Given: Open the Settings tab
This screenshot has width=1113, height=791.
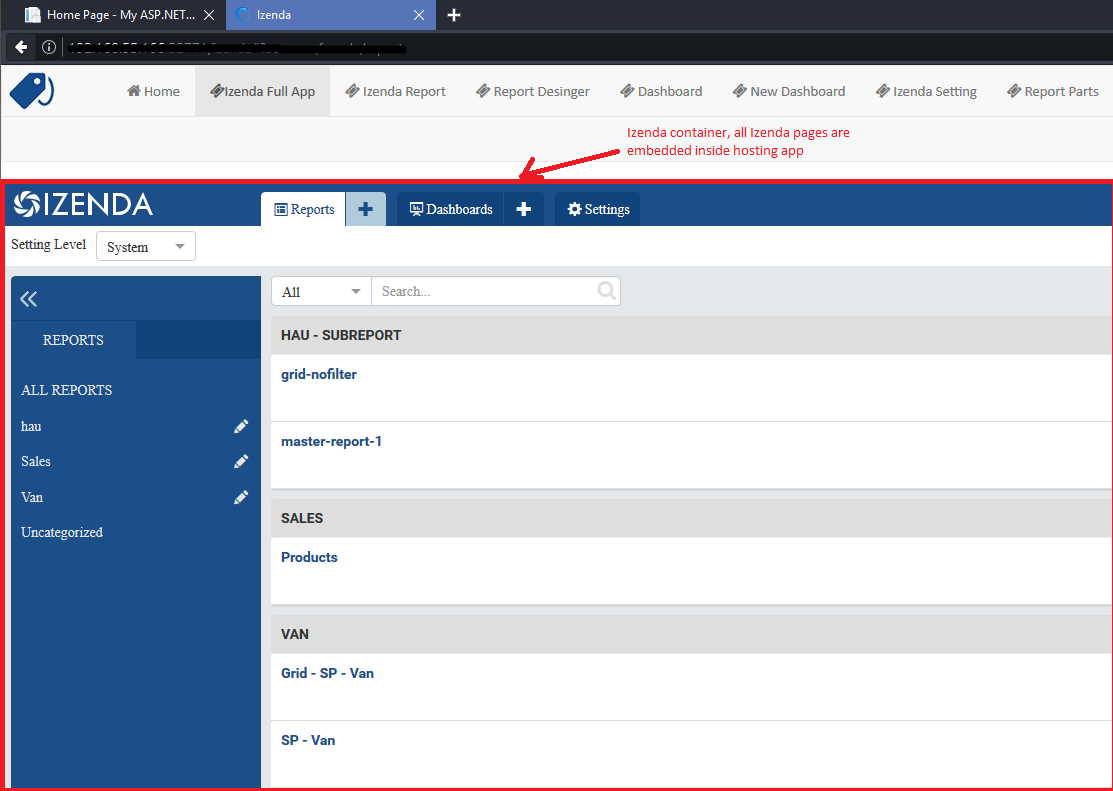Looking at the screenshot, I should click(x=598, y=209).
